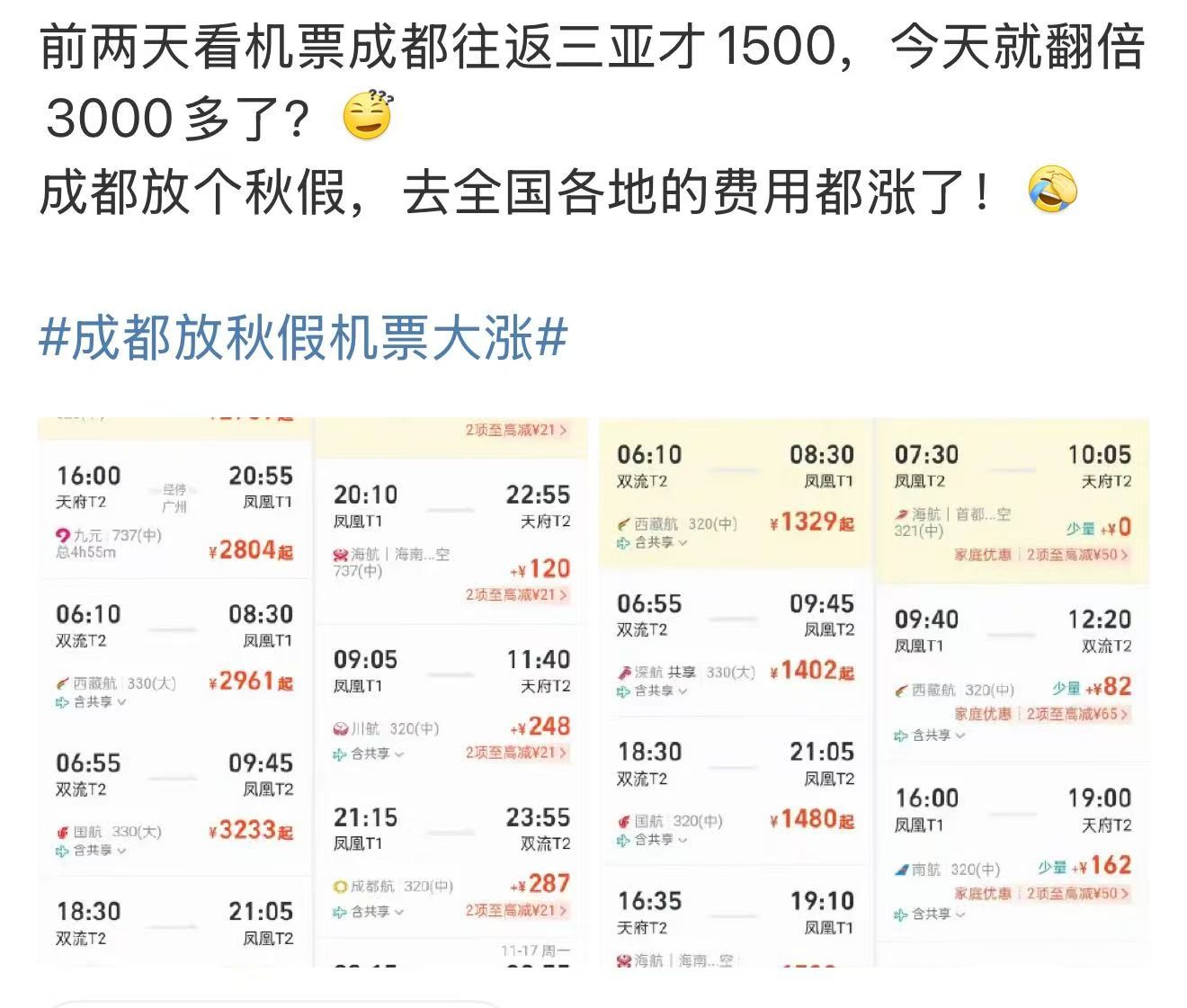Select the 18:30 国航 flight priced ¥1480
Image resolution: width=1187 pixels, height=1008 pixels.
[x=735, y=791]
